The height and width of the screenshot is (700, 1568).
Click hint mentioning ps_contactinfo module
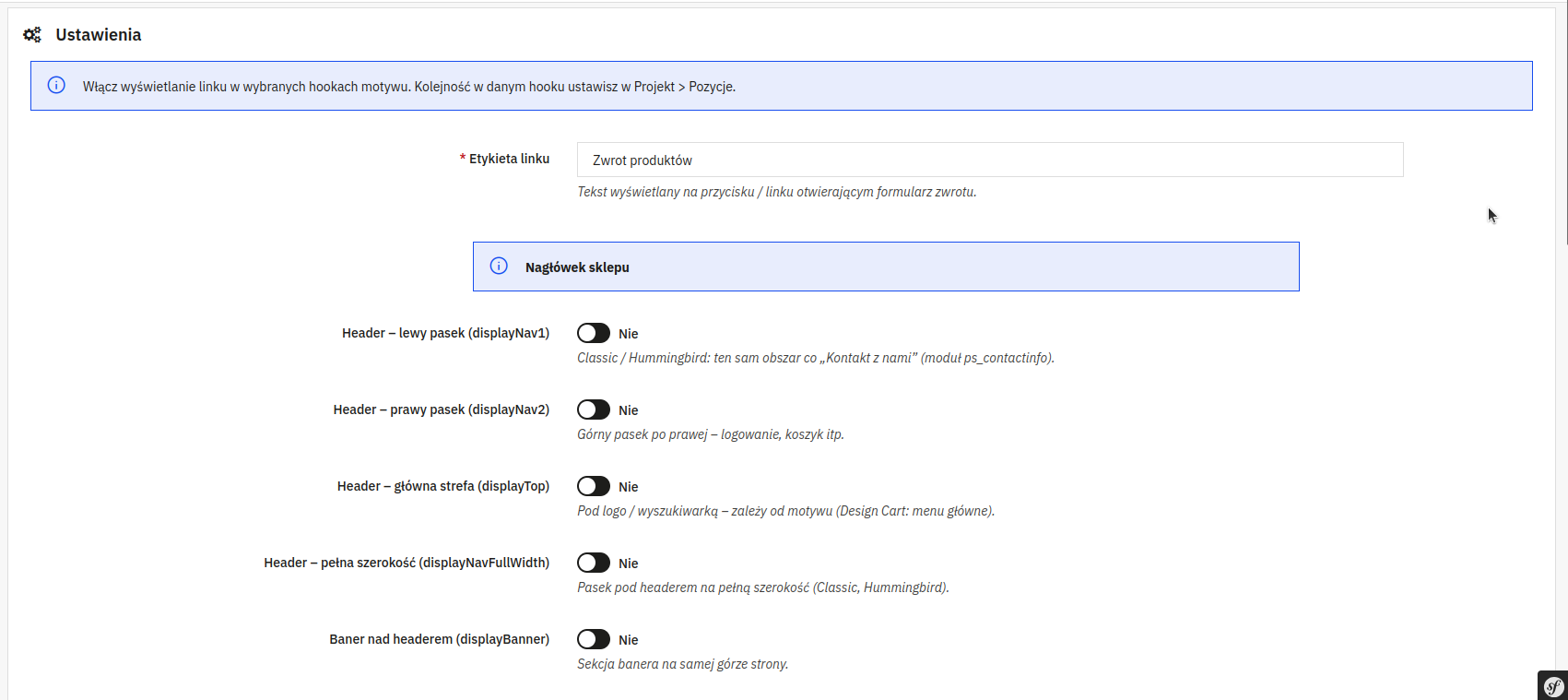tap(816, 358)
